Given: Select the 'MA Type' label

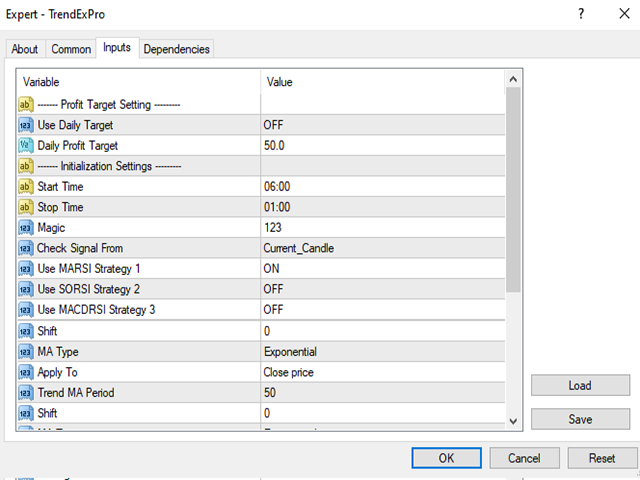Looking at the screenshot, I should coord(58,352).
